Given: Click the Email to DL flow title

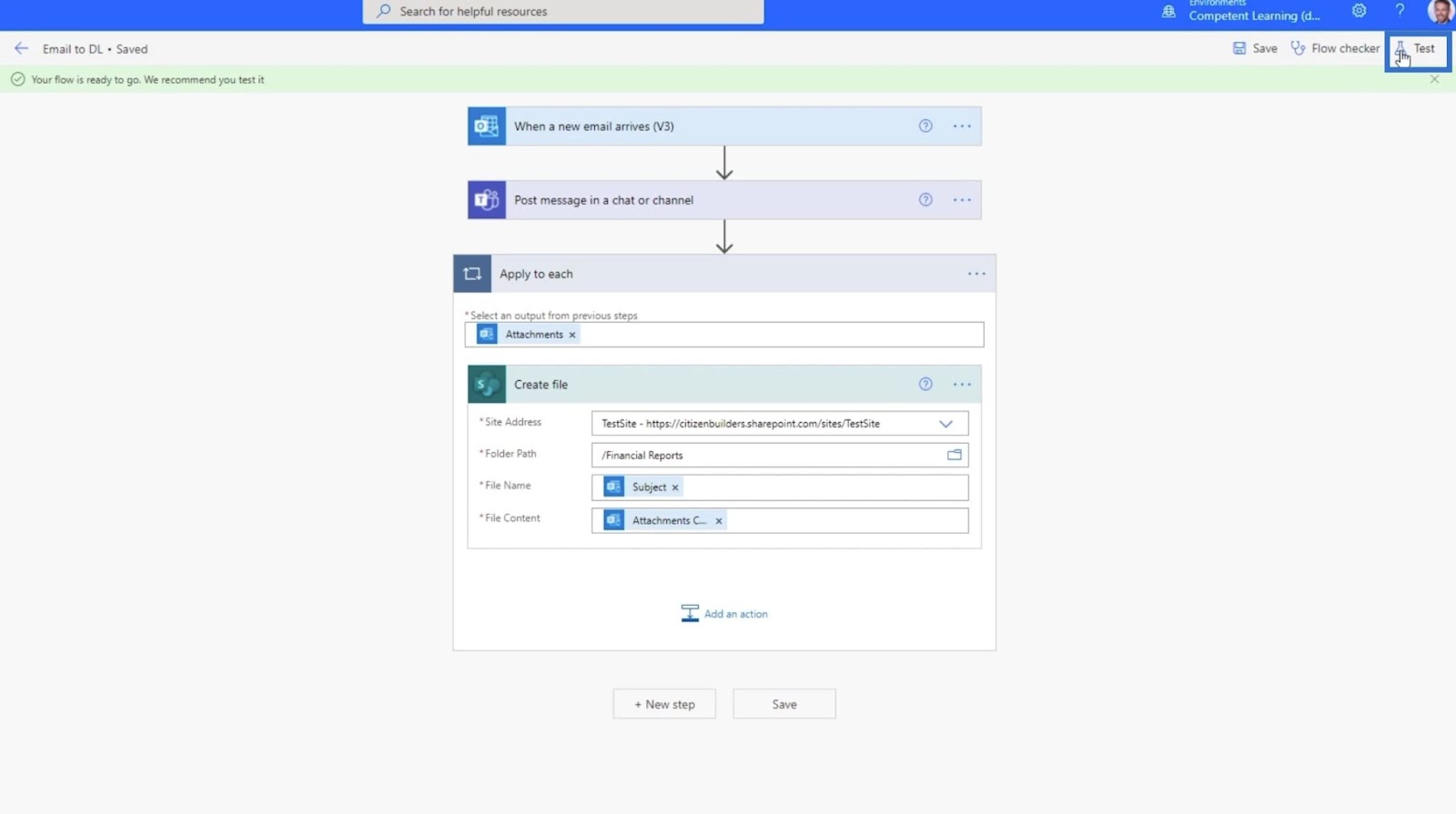Looking at the screenshot, I should tap(73, 49).
